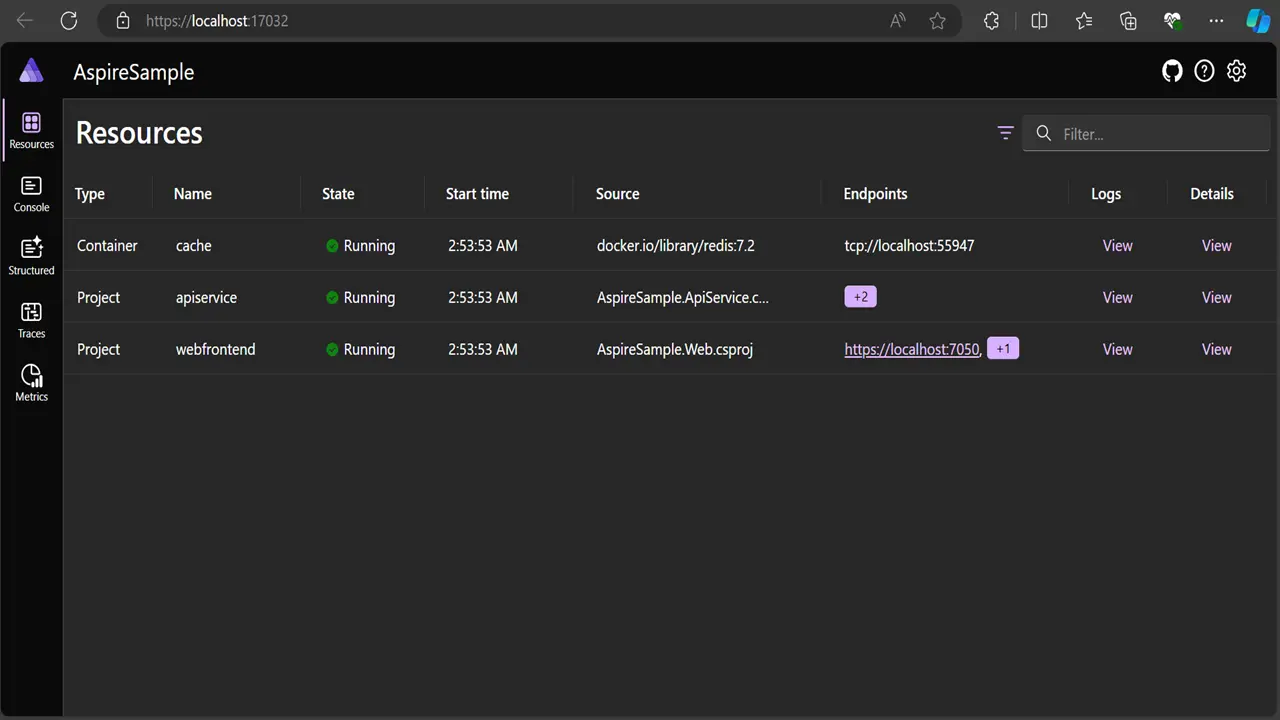
Task: Open the Copilot sidebar icon
Action: [x=1258, y=20]
